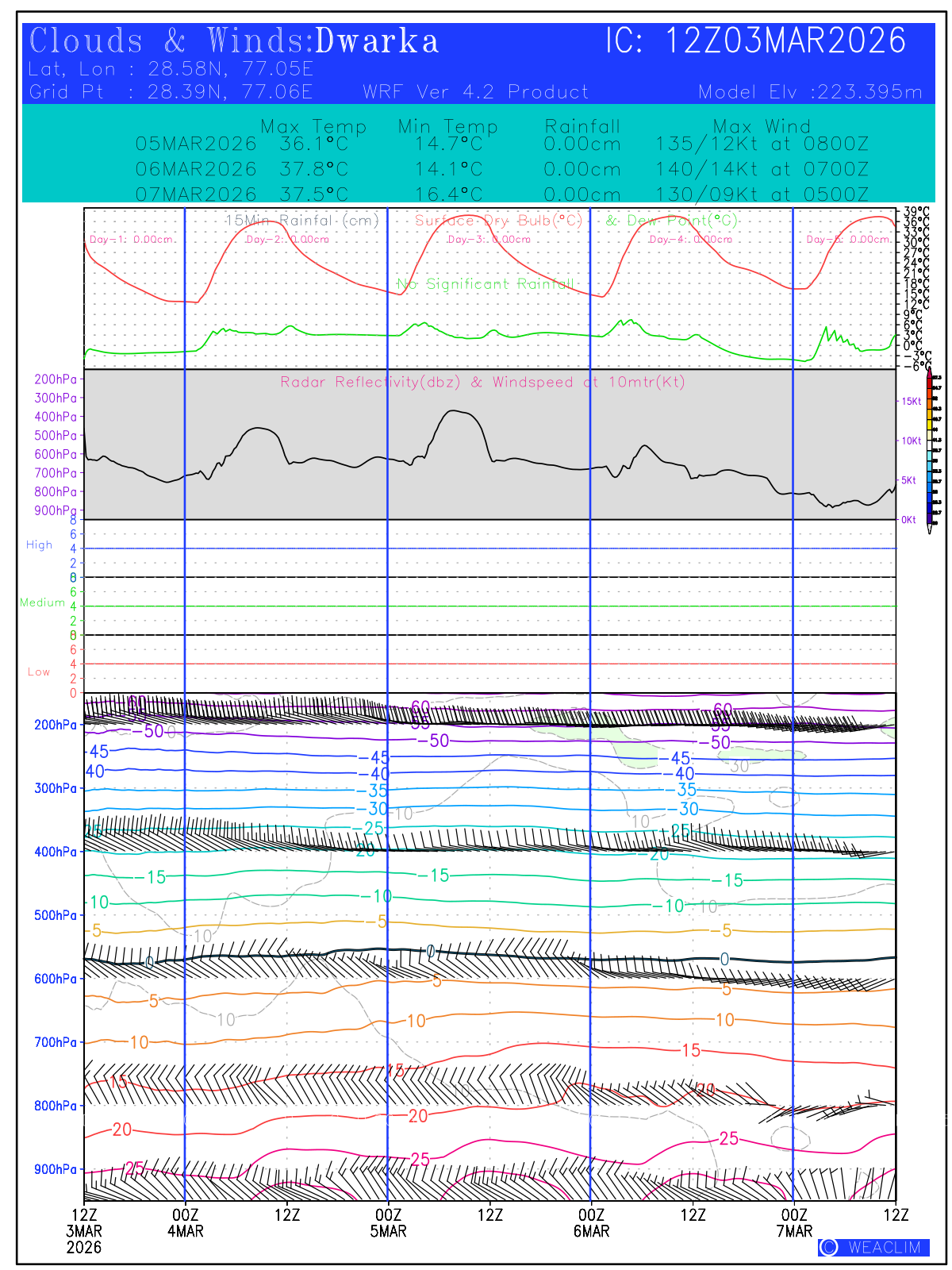Click the Surface Dry Bulb(°C) legend text
Screen dimensions: 952x1270
[498, 221]
